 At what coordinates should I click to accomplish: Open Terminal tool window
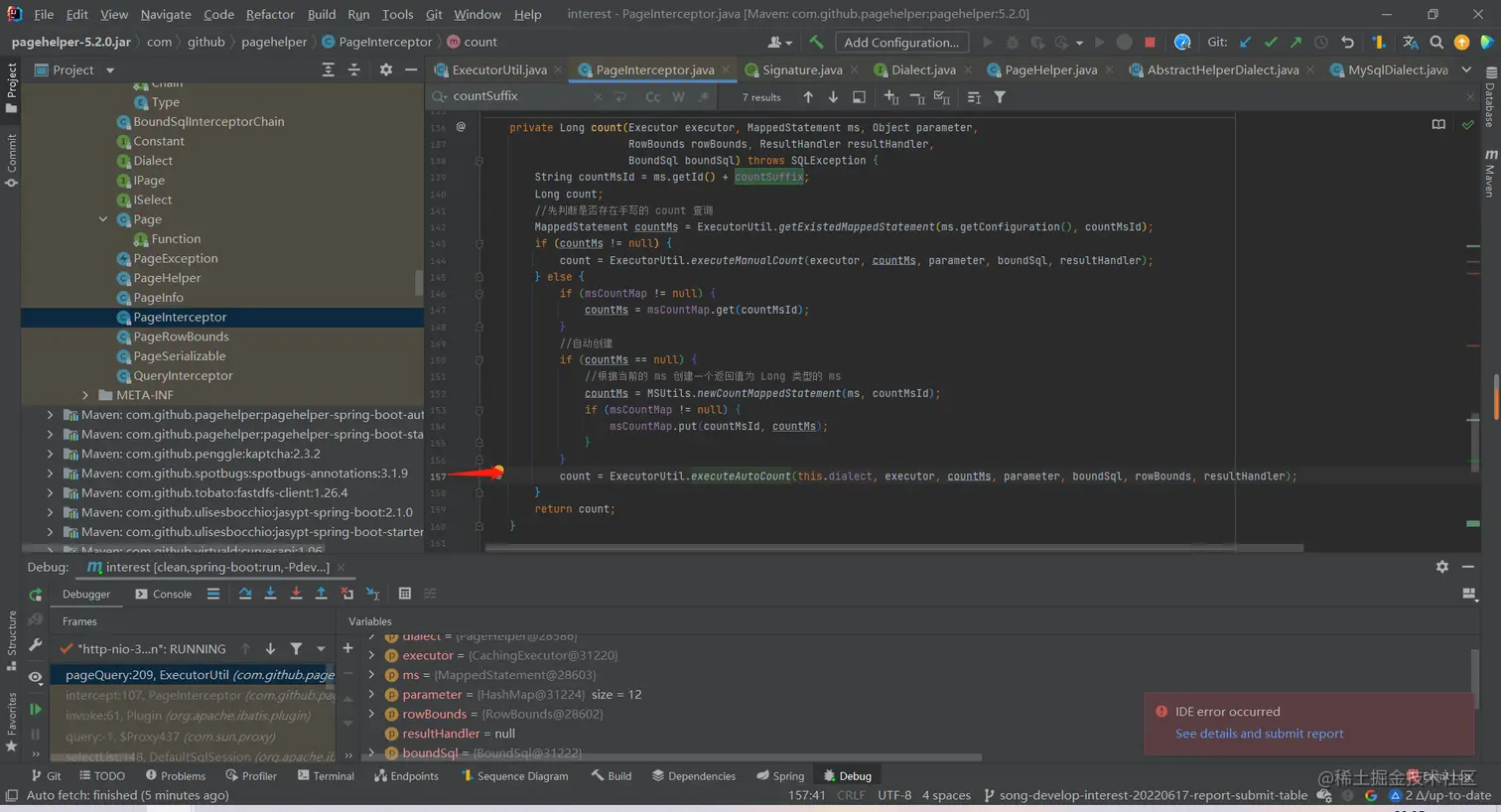(x=326, y=776)
